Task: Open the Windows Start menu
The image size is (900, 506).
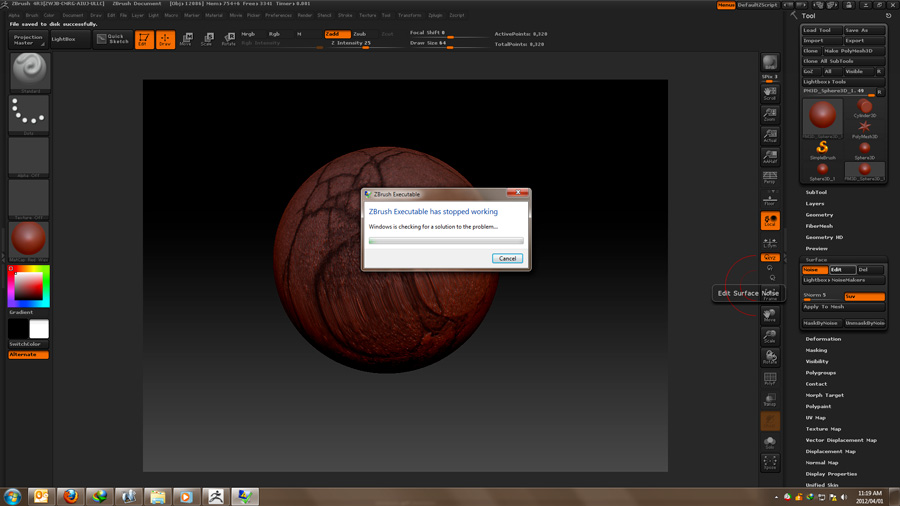Action: [12, 496]
